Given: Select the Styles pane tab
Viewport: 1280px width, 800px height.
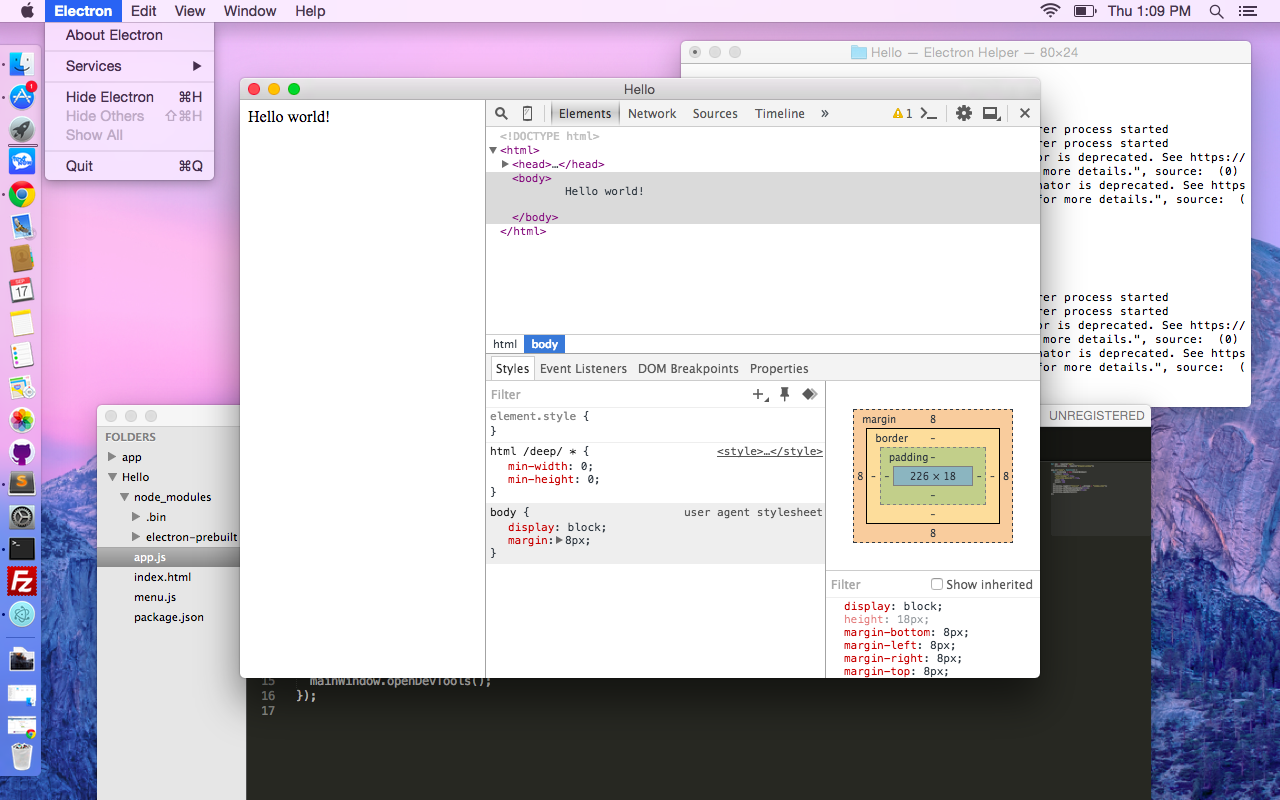Looking at the screenshot, I should tap(512, 369).
